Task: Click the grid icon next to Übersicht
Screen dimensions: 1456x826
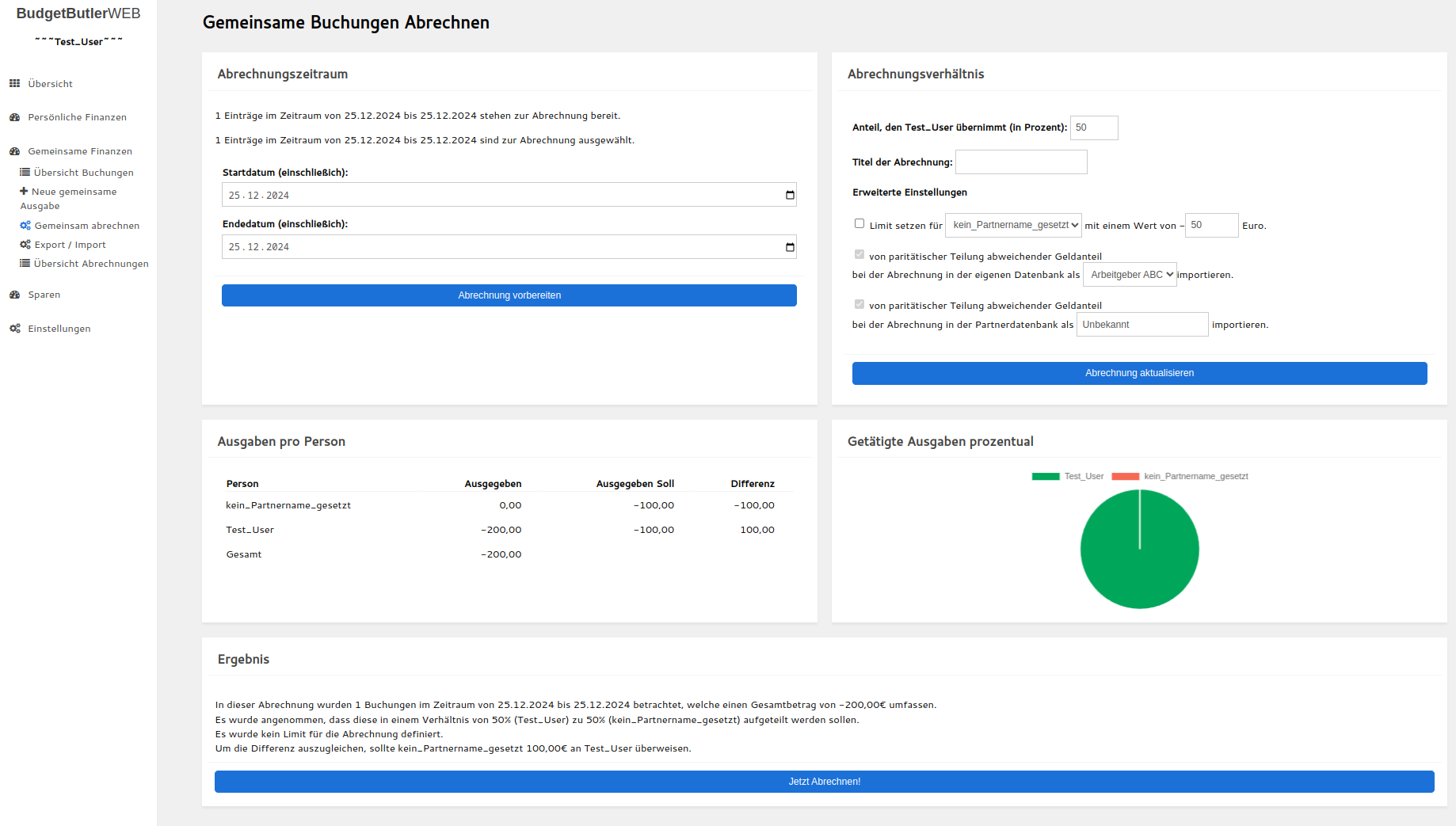Action: [14, 83]
